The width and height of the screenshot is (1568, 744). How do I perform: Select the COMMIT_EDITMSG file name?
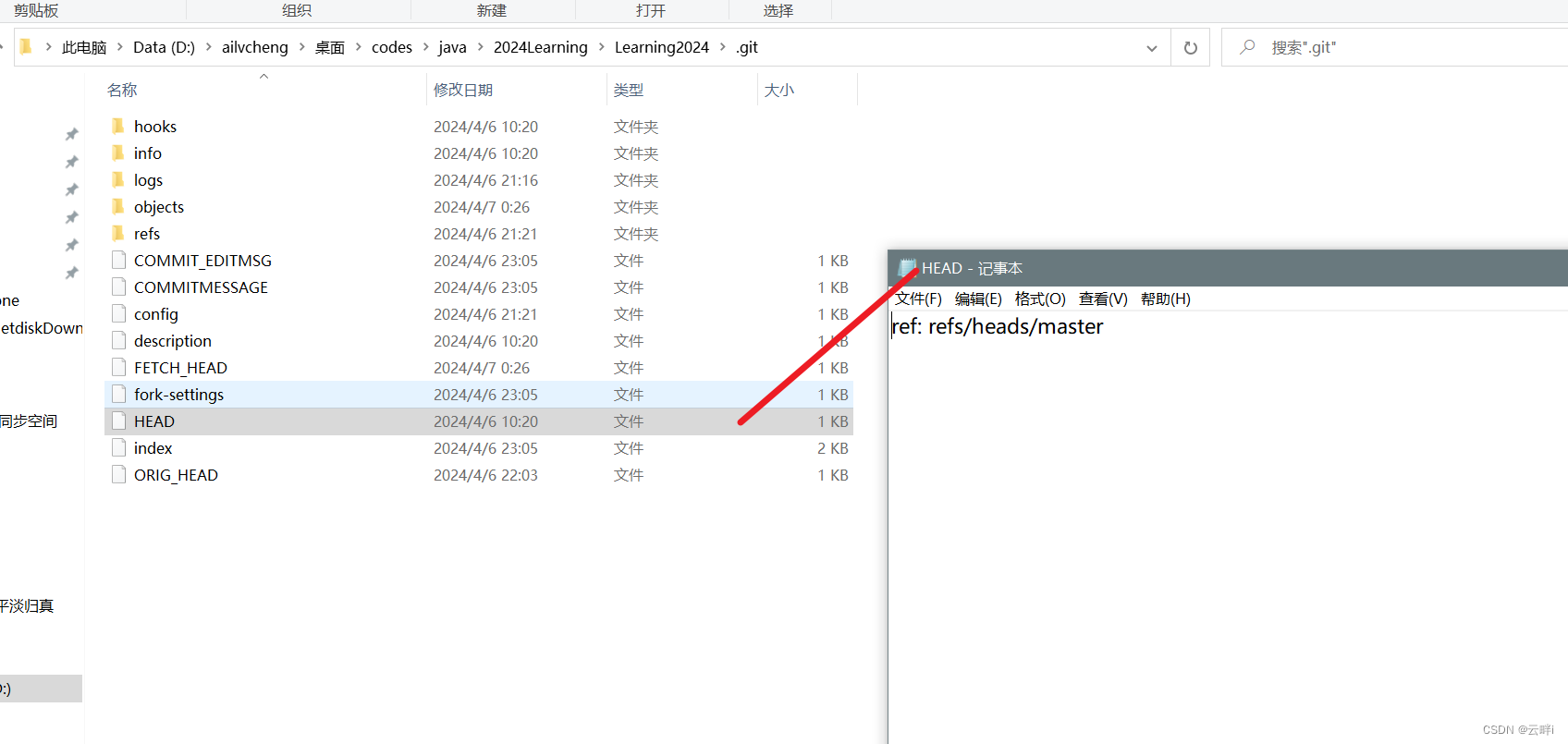(x=202, y=261)
